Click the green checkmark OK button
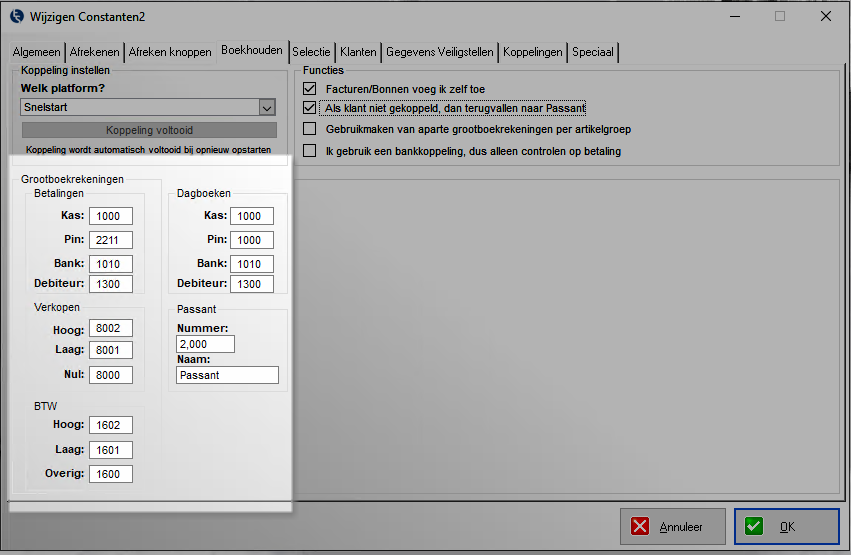 tap(786, 526)
